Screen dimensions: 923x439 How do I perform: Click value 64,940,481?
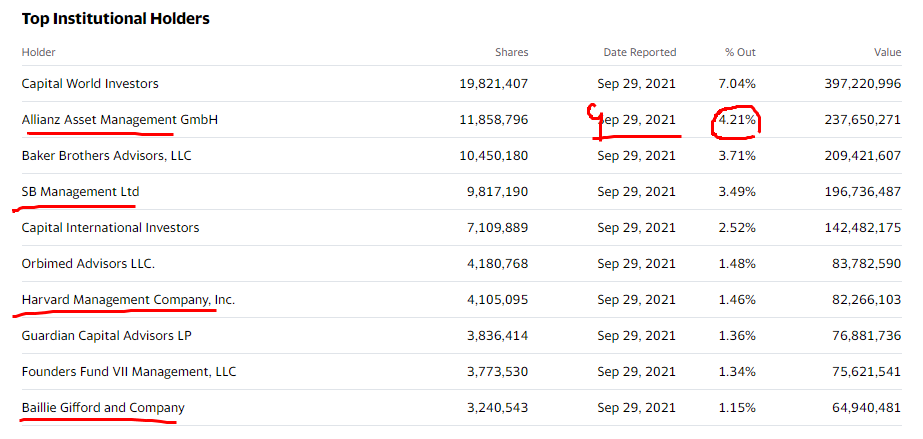click(866, 407)
